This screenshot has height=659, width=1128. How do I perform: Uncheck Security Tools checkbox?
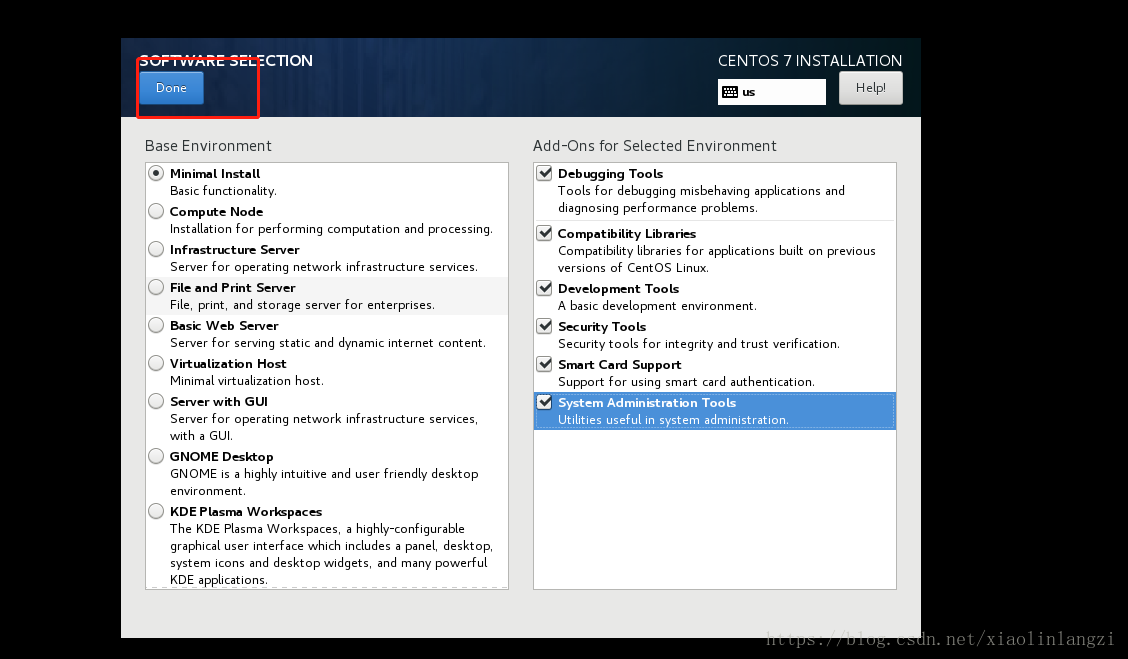[545, 327]
